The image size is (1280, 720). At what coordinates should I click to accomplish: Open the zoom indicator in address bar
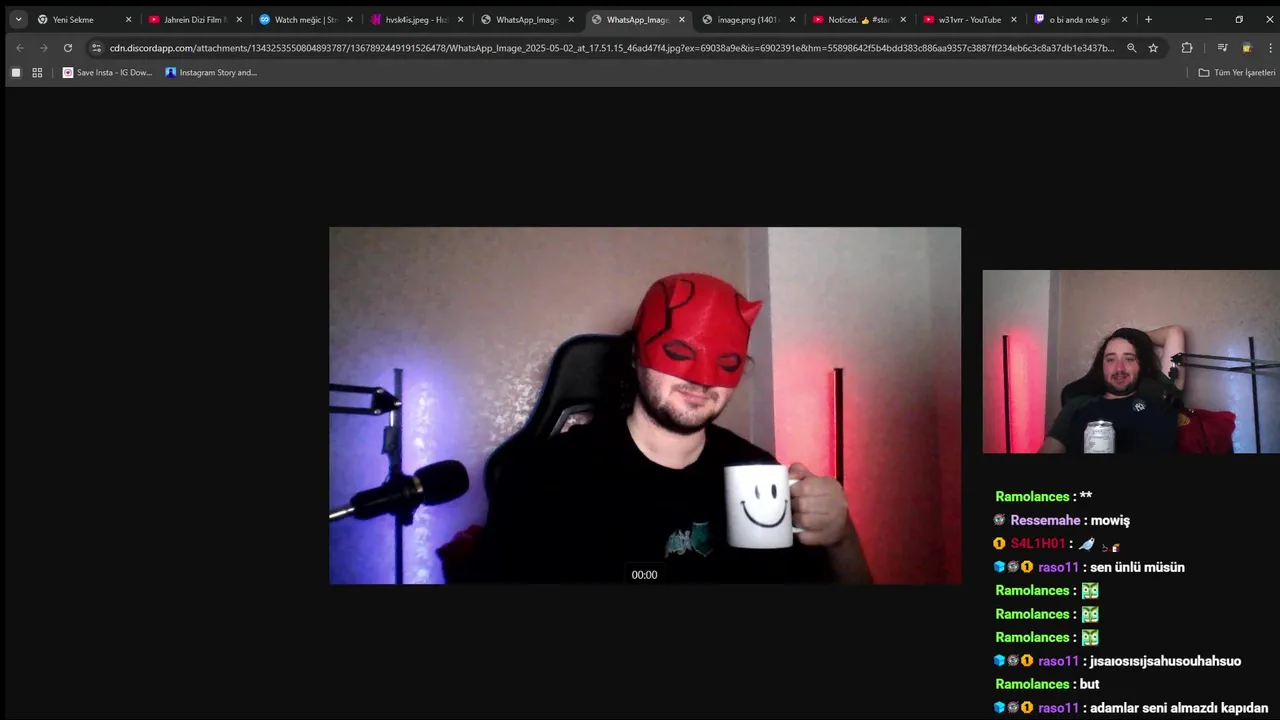tap(1131, 48)
